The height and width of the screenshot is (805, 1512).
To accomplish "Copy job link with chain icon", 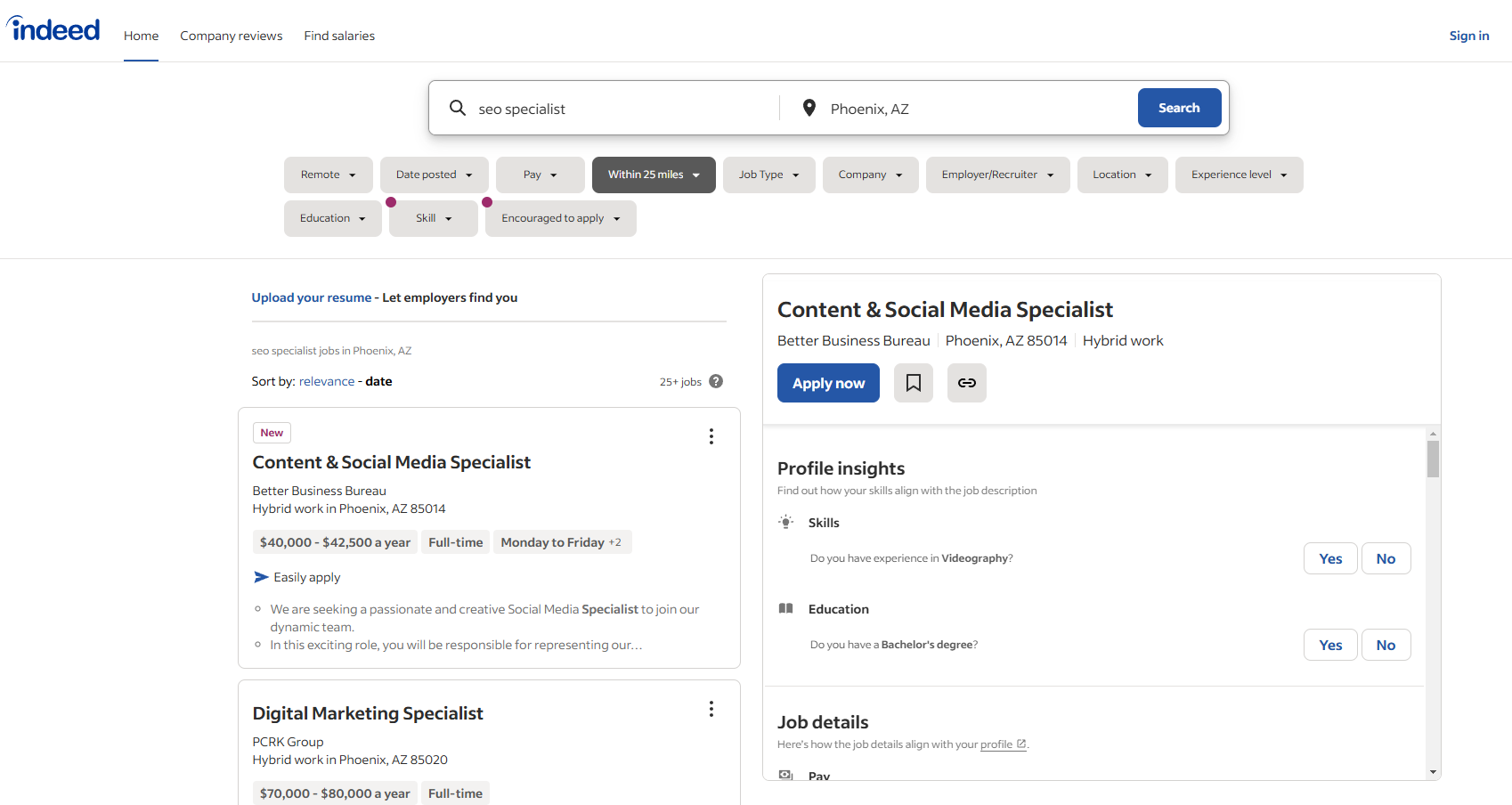I will tap(966, 383).
